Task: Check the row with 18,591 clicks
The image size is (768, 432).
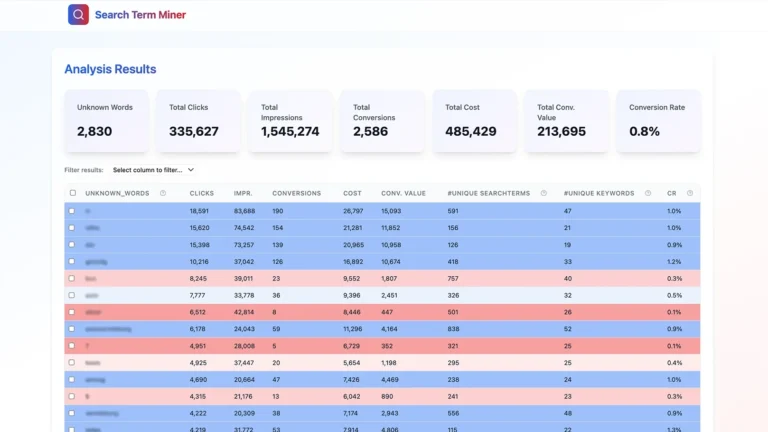Action: 72,211
